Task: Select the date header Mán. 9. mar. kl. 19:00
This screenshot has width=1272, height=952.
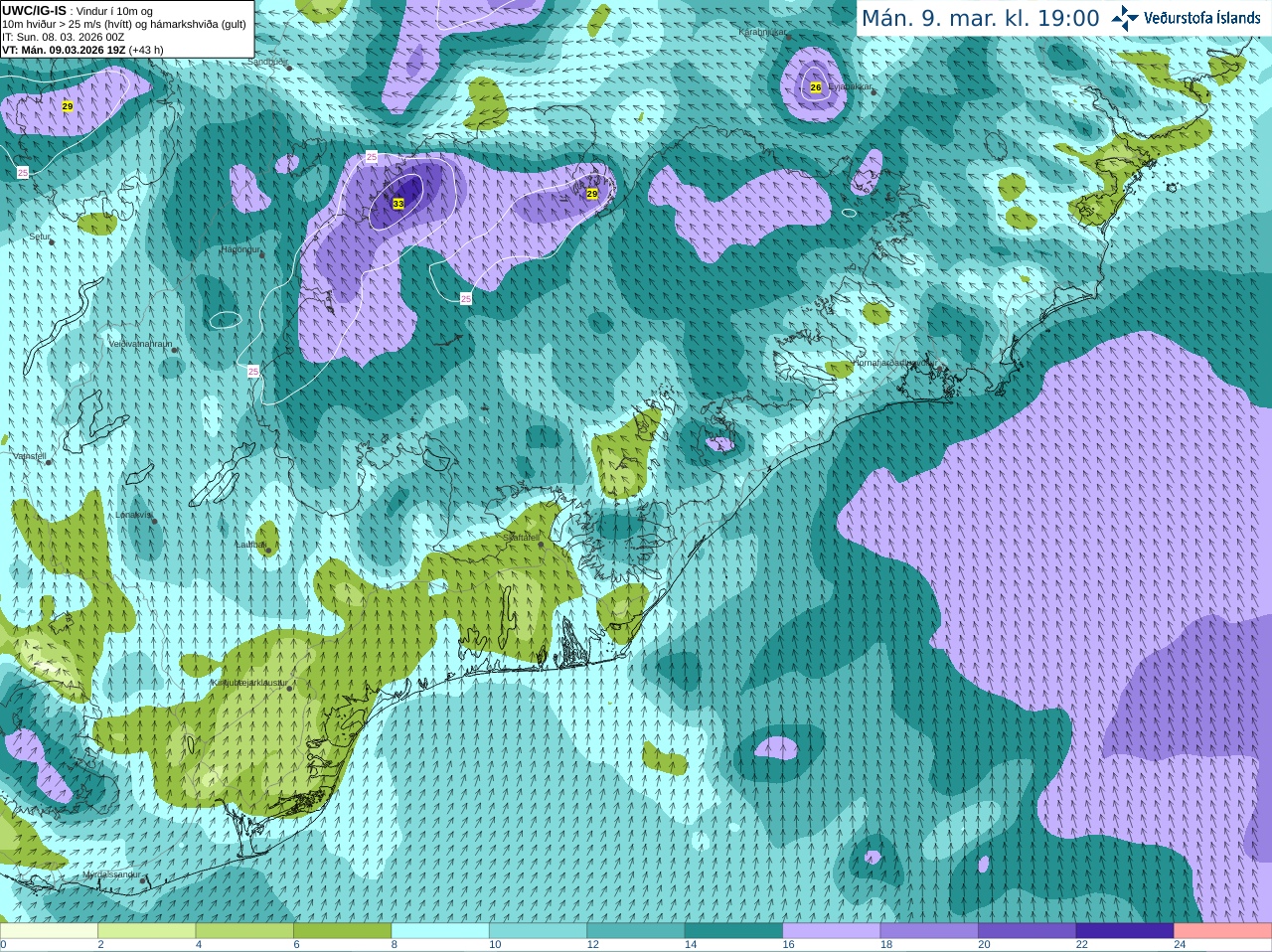Action: [x=980, y=19]
